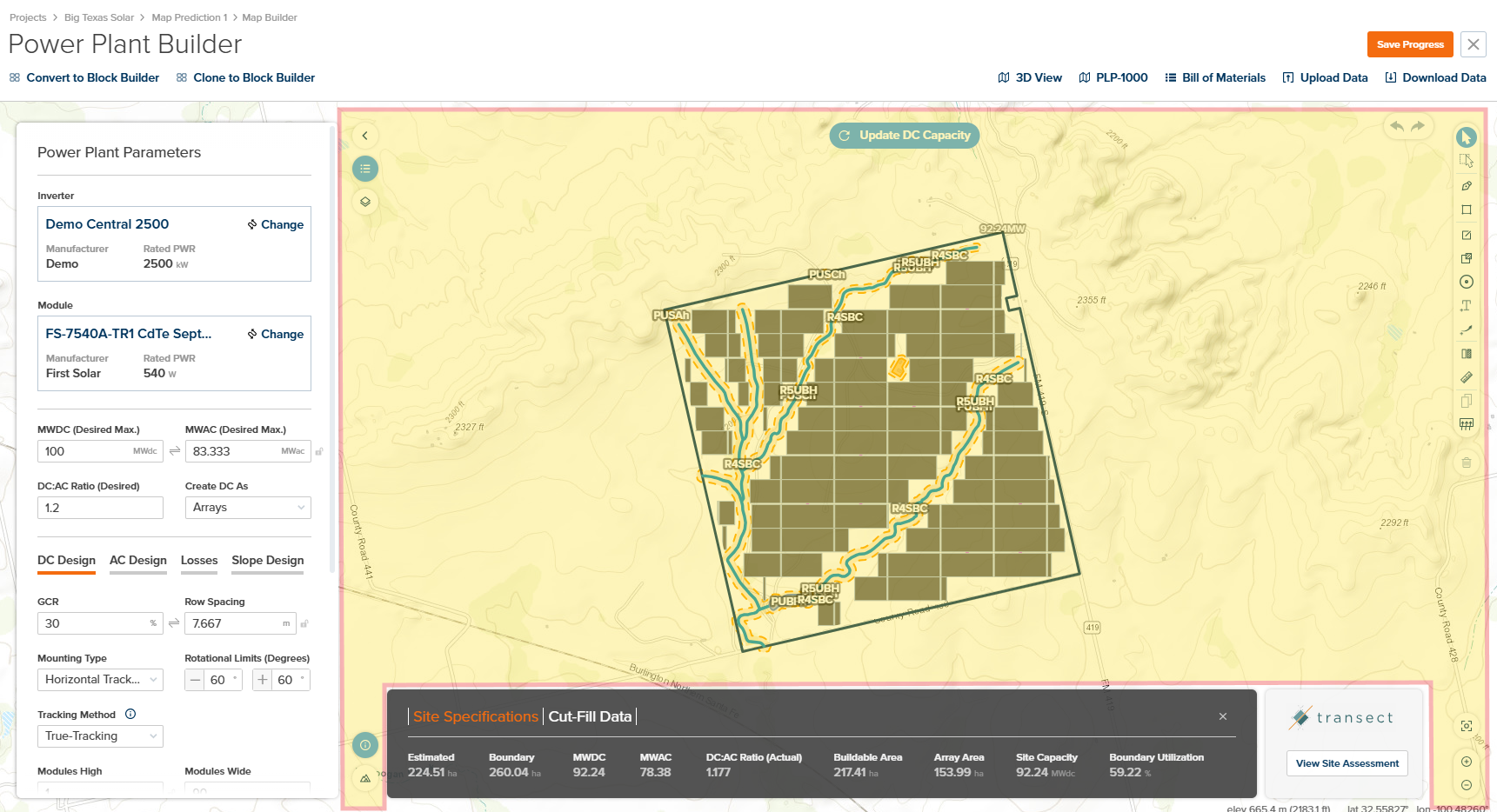The height and width of the screenshot is (812, 1497).
Task: Open the Create DC As dropdown
Action: click(x=248, y=508)
